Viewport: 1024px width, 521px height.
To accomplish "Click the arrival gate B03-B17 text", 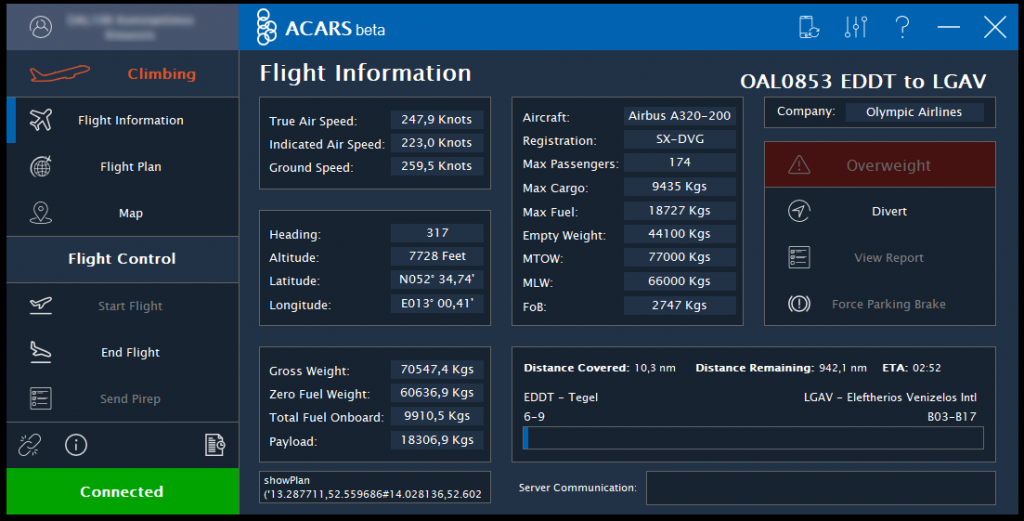I will pos(952,417).
